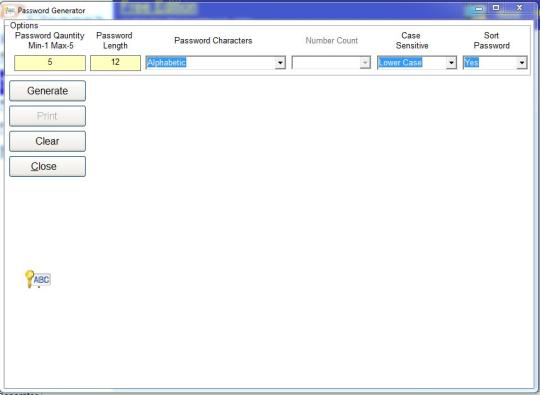This screenshot has height=395, width=540.
Task: Select the Alphabetic text in combo box
Action: tap(167, 63)
